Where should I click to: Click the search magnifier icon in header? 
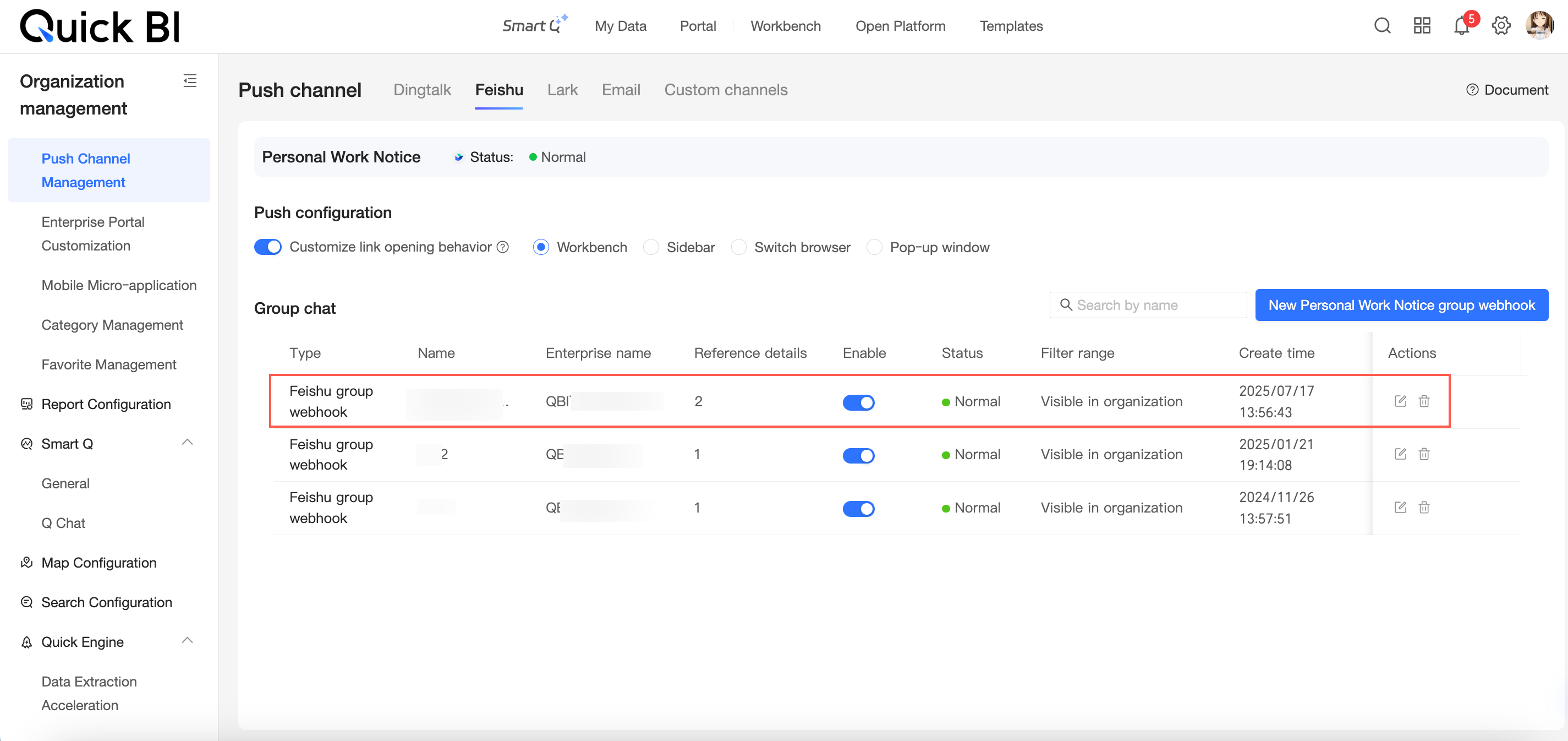point(1381,25)
